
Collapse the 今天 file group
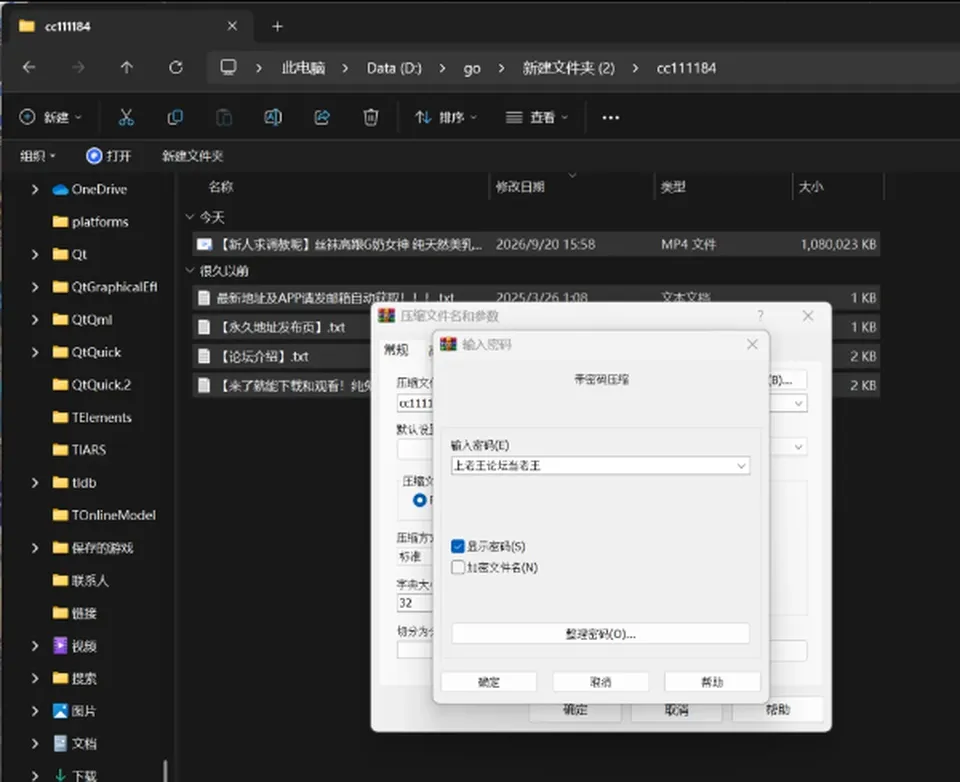pos(190,217)
